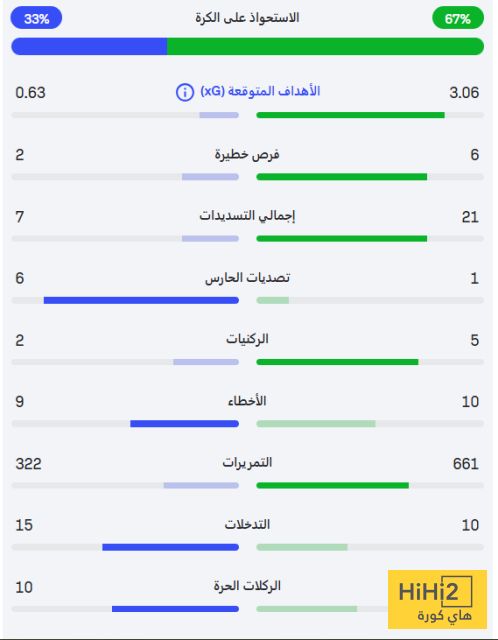Screen dimensions: 498x640
Task: Click the 67% possession badge
Action: tap(458, 18)
